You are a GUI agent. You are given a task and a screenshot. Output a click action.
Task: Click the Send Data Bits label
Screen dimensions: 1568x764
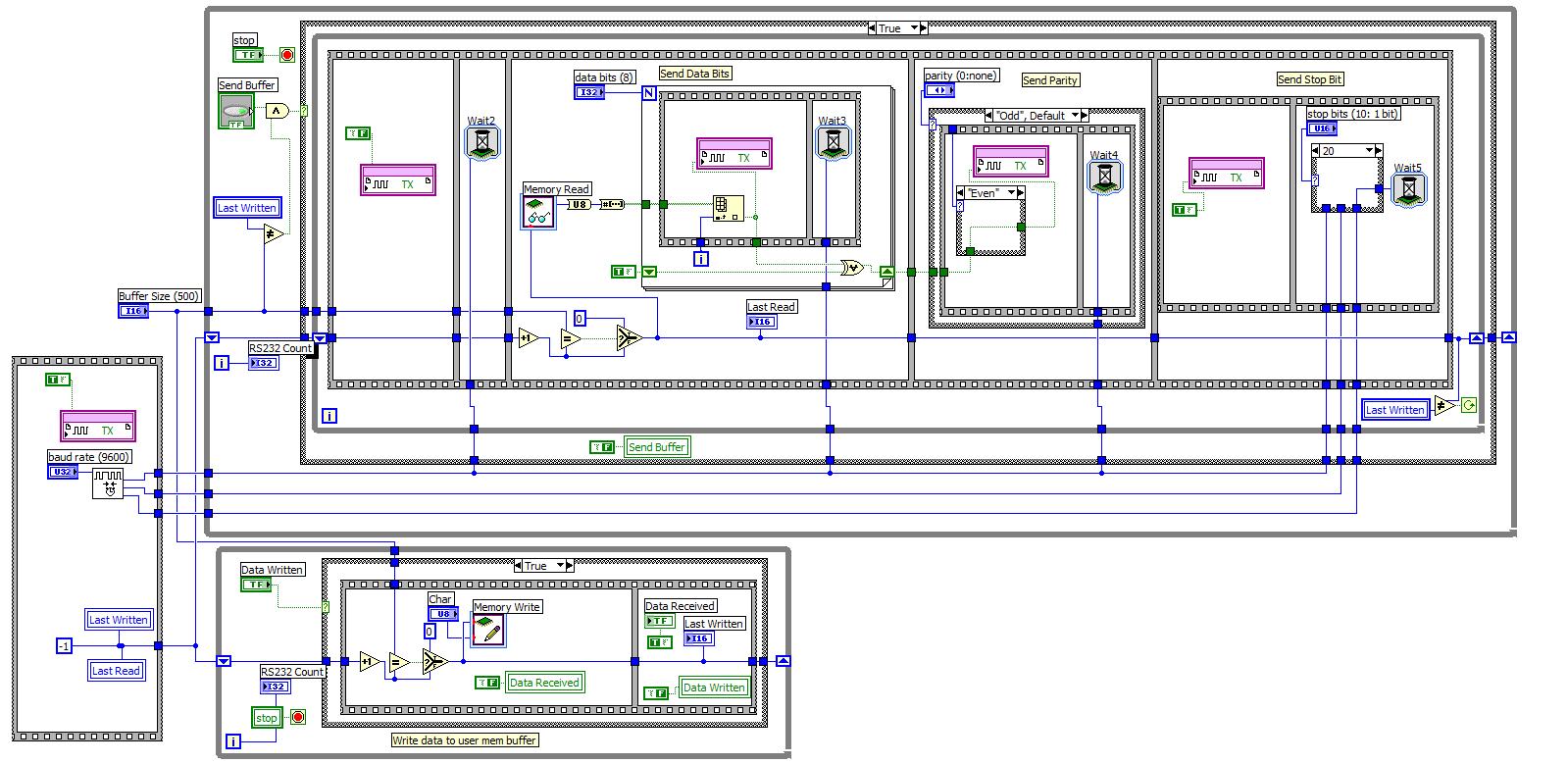[695, 74]
